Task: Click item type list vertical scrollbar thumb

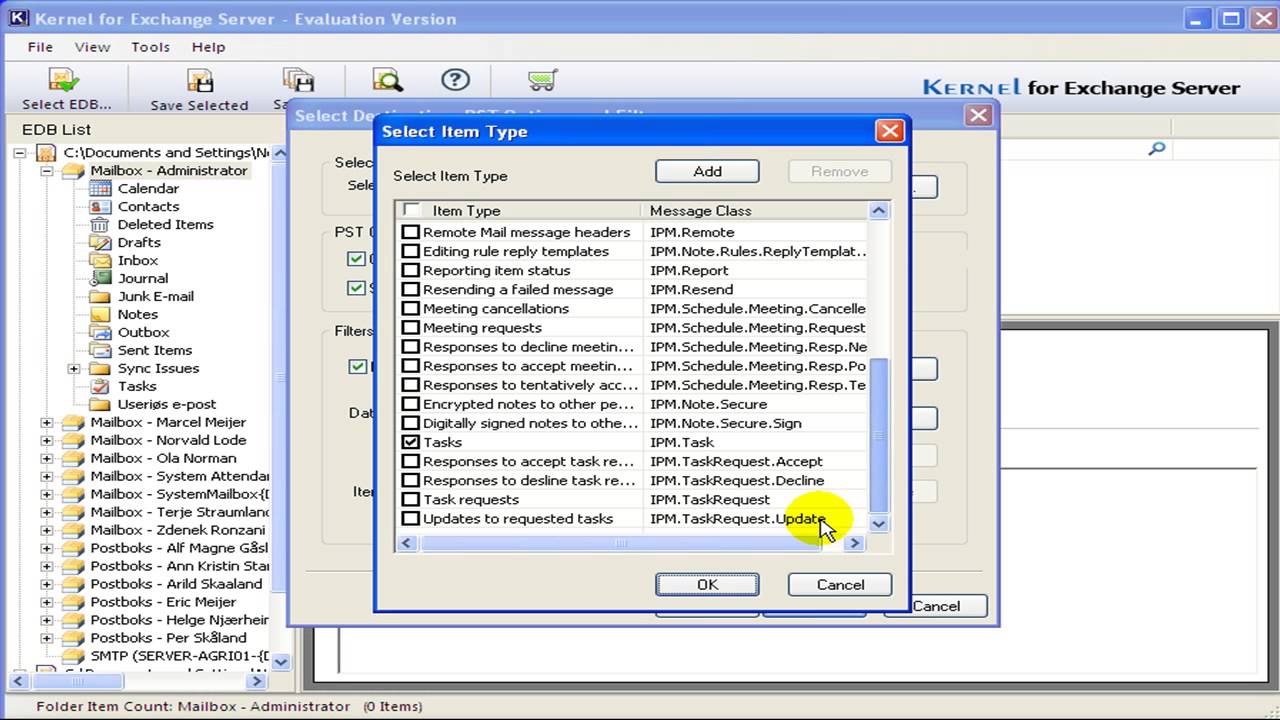Action: coord(879,435)
